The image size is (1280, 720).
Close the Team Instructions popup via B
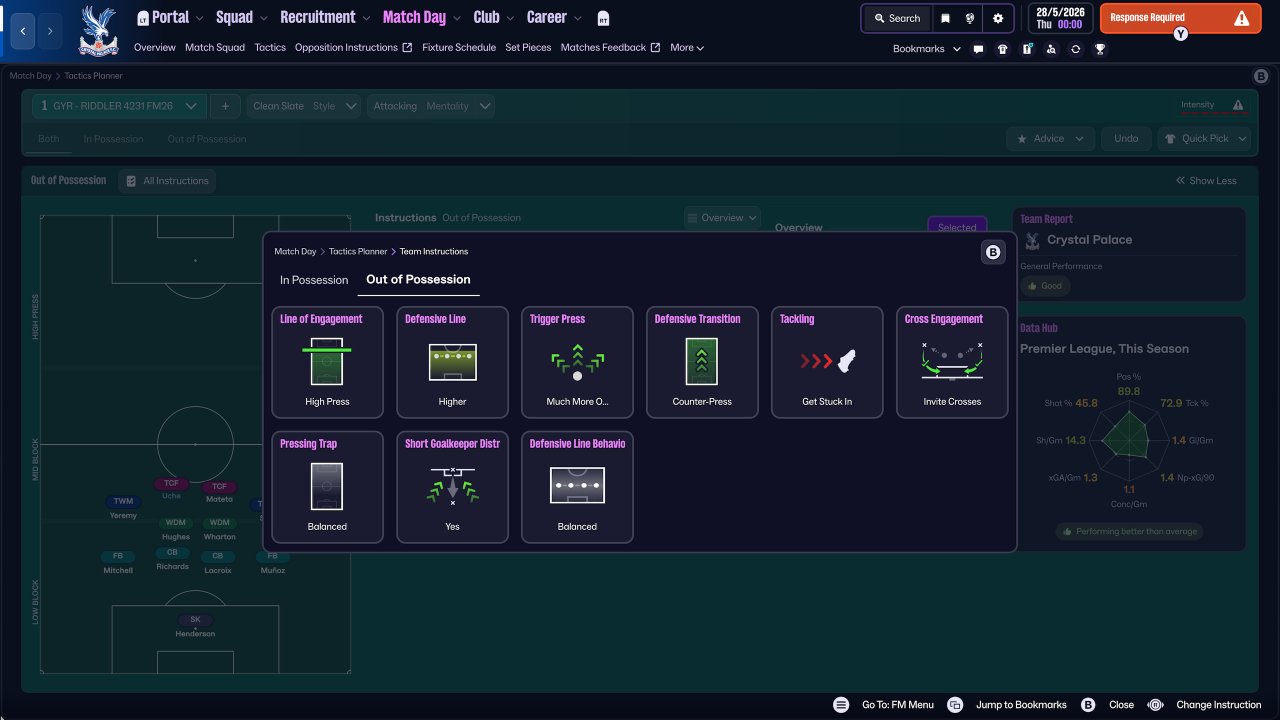click(993, 253)
